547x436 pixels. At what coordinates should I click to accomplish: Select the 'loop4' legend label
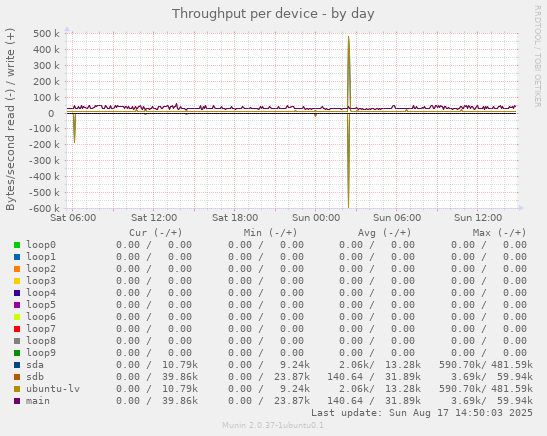tap(41, 293)
